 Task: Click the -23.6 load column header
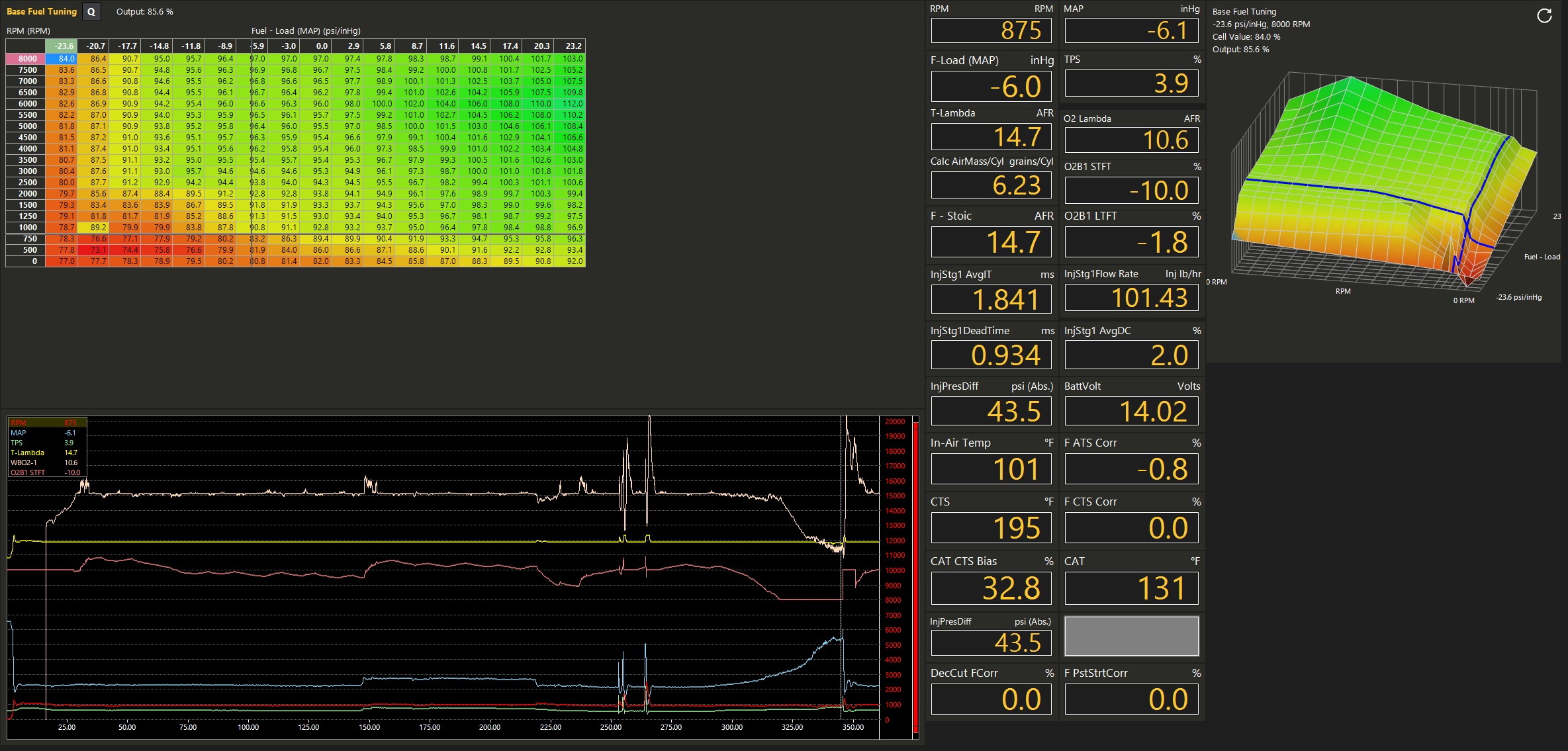tap(62, 46)
